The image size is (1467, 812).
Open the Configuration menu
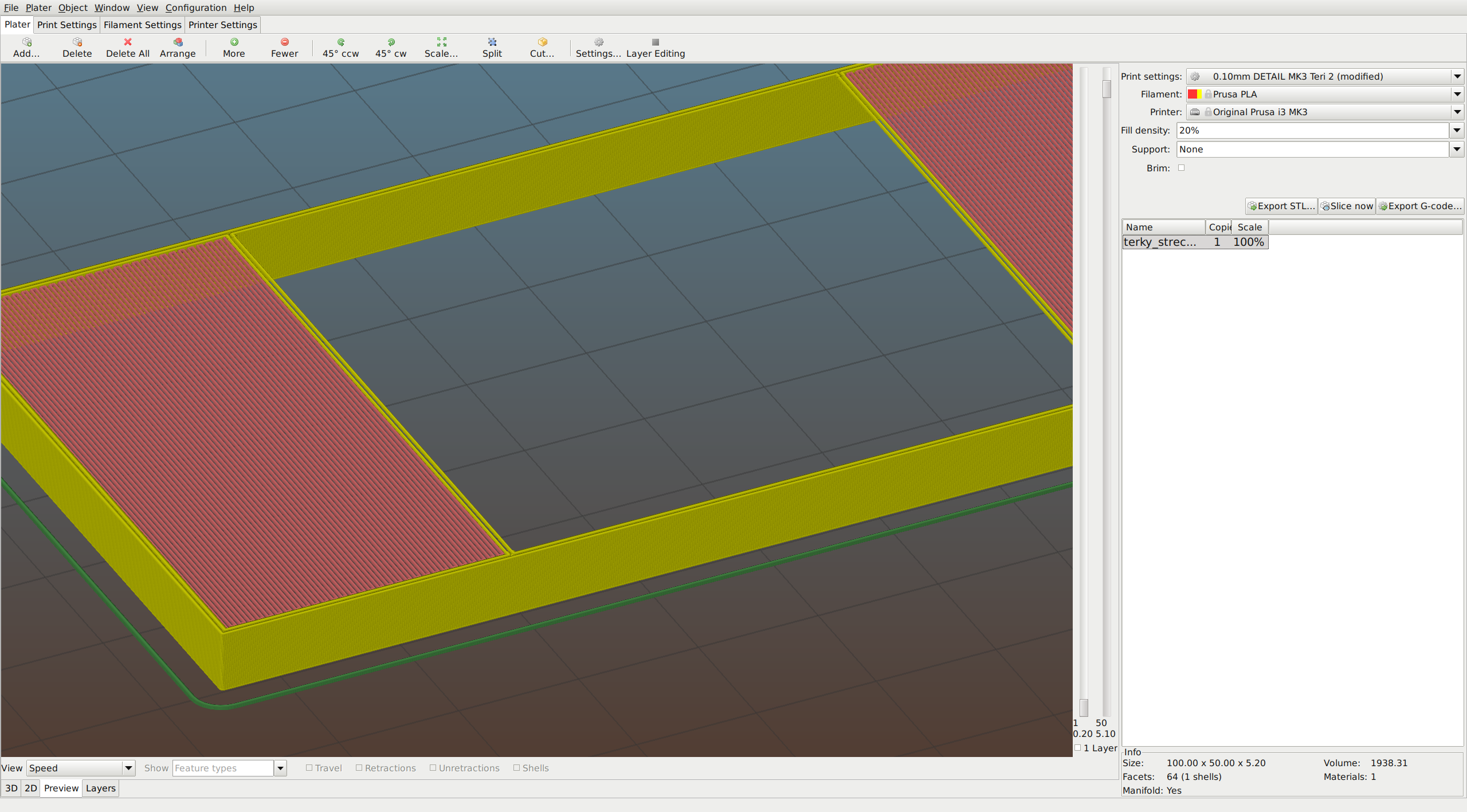(196, 7)
